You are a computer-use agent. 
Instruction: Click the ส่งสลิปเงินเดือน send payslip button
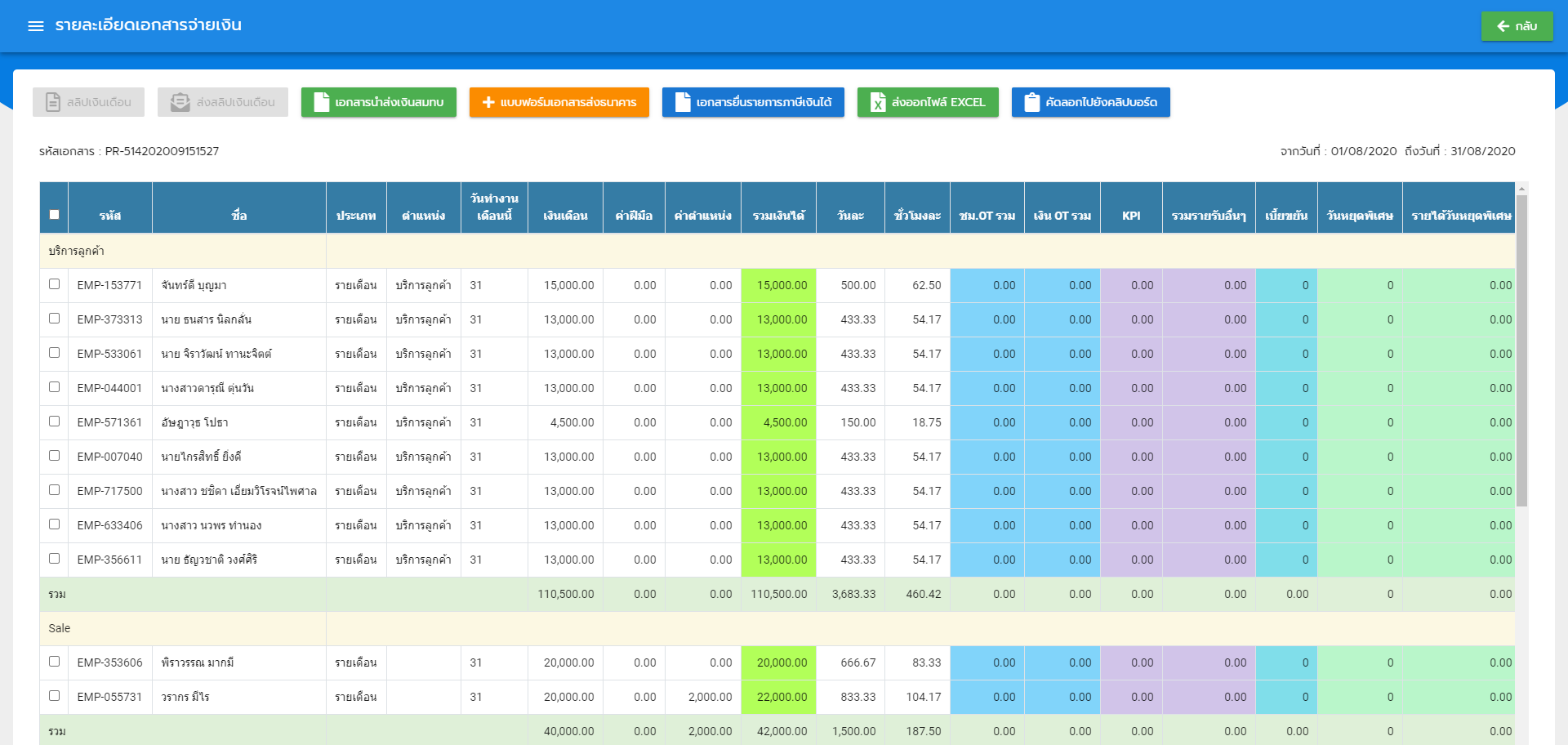click(223, 102)
